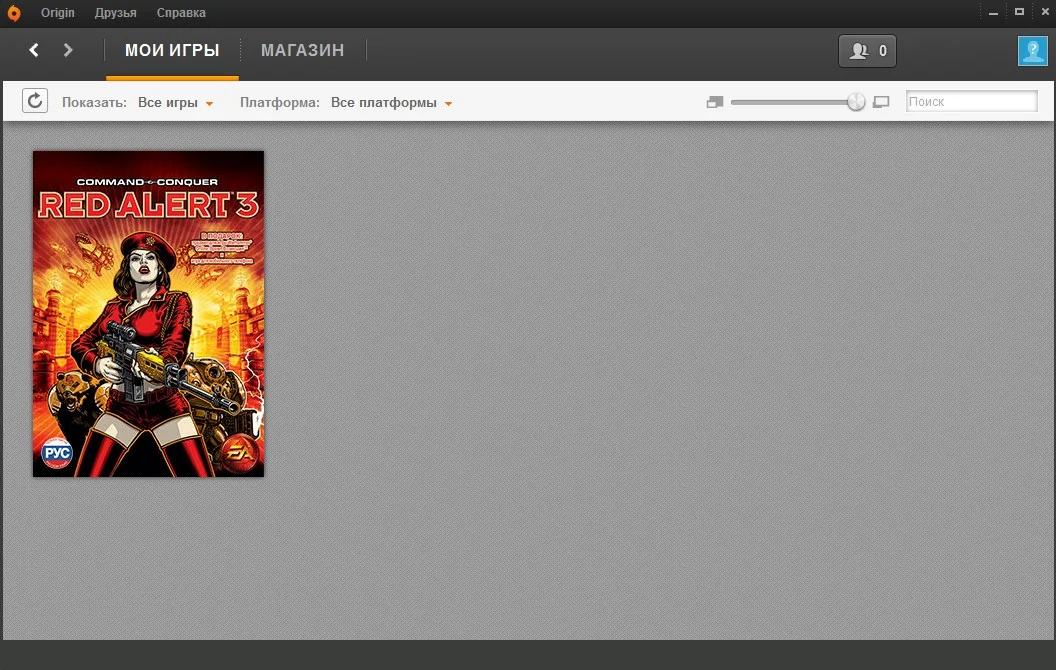Open the Origin menu
The image size is (1056, 670).
point(57,13)
